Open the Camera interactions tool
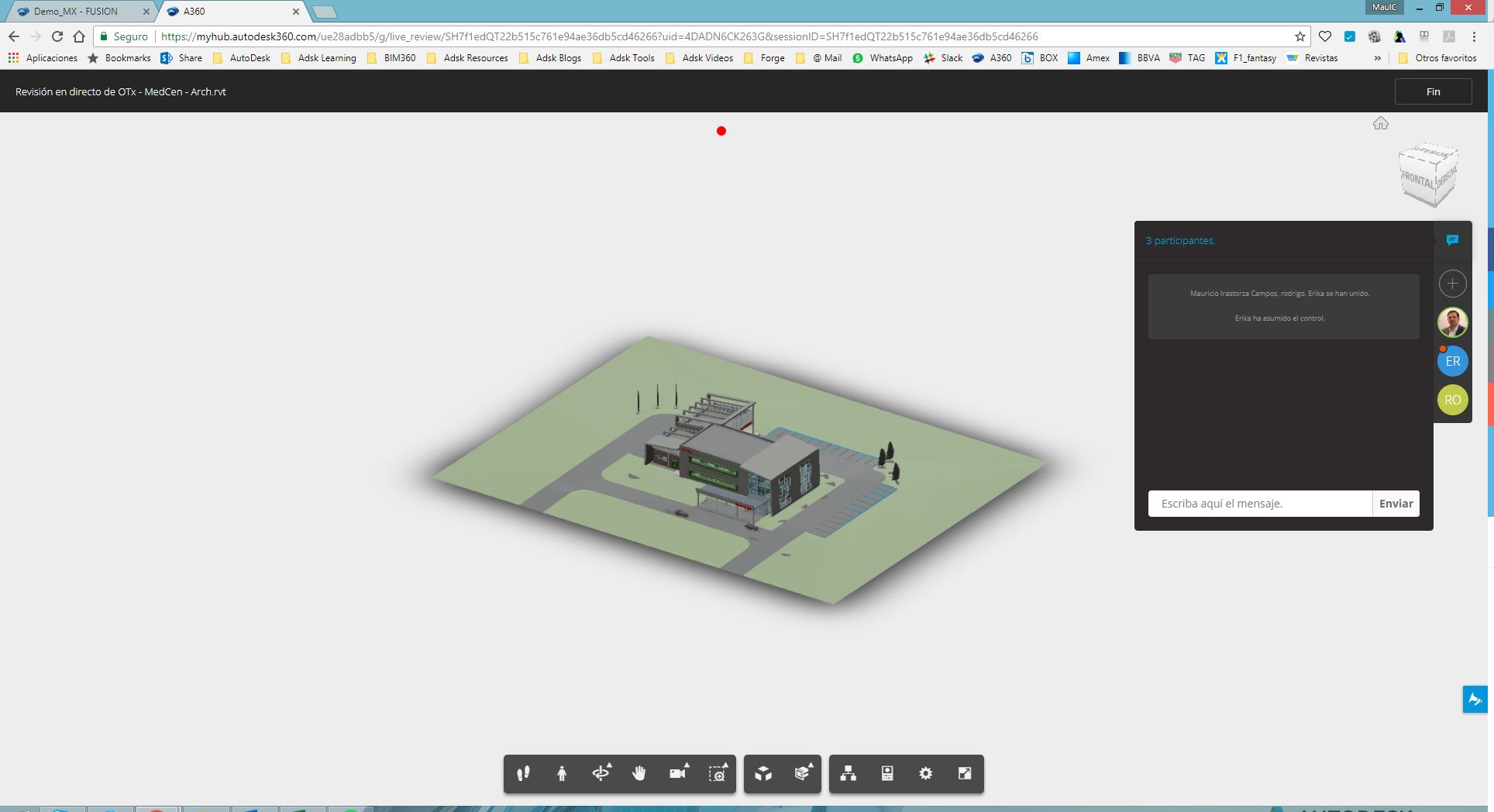 pyautogui.click(x=679, y=773)
